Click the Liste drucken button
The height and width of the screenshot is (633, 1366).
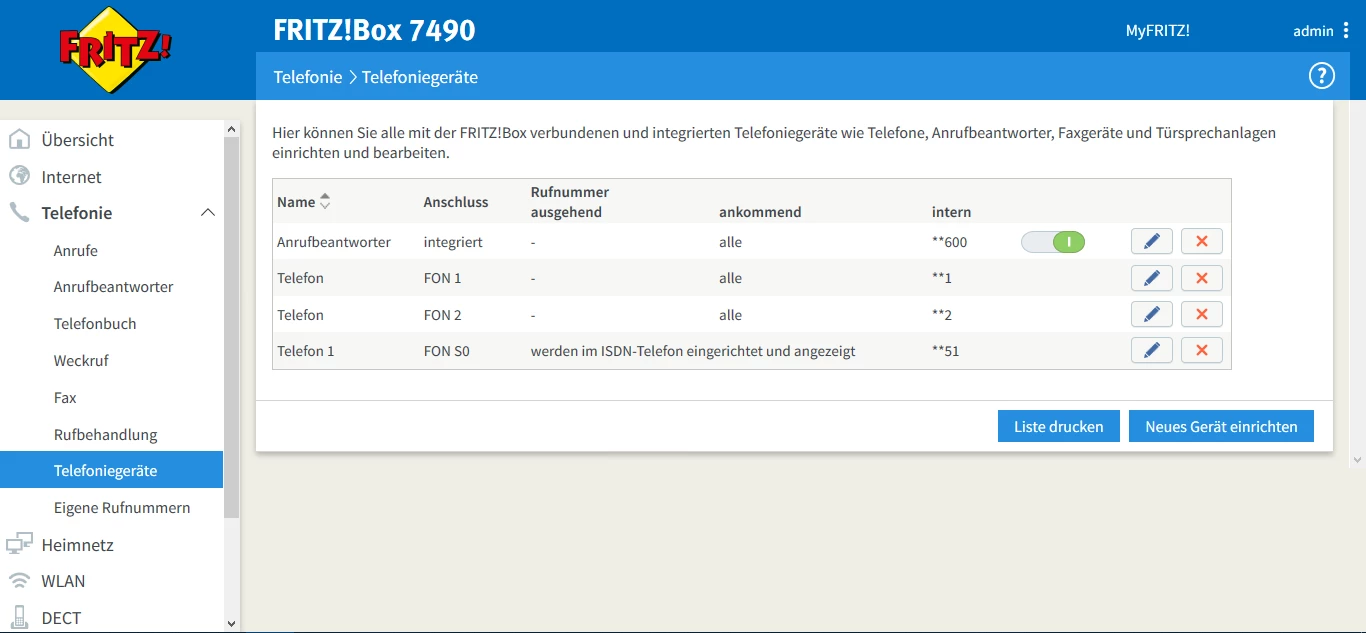(1059, 426)
